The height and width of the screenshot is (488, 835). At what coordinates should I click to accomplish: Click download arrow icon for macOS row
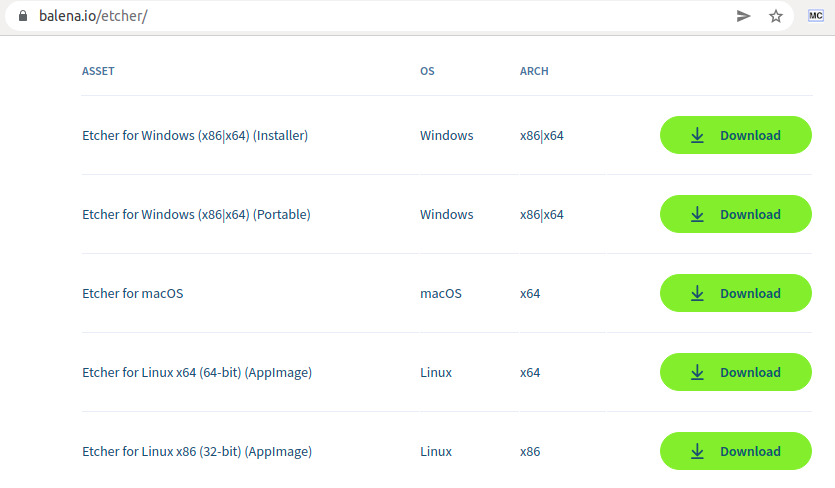point(697,293)
